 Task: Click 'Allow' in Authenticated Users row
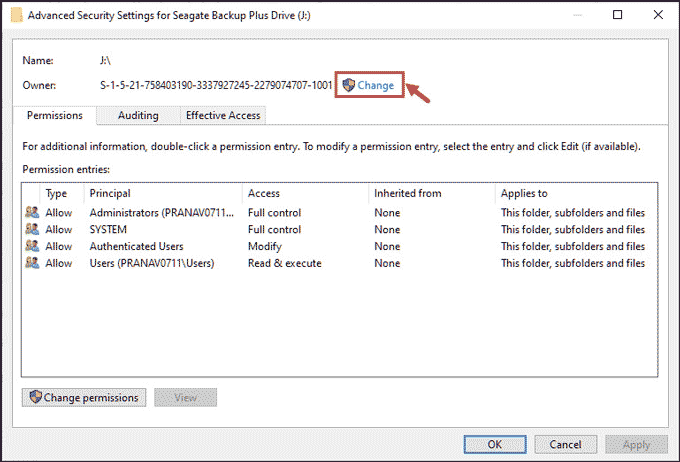pos(59,246)
